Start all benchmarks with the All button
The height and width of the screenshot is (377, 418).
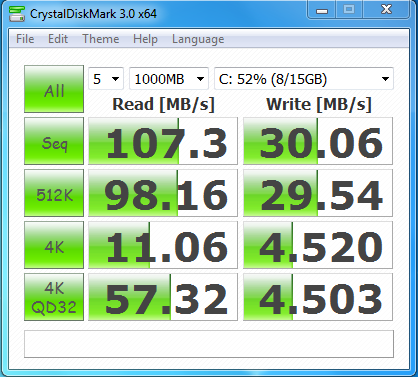point(54,89)
